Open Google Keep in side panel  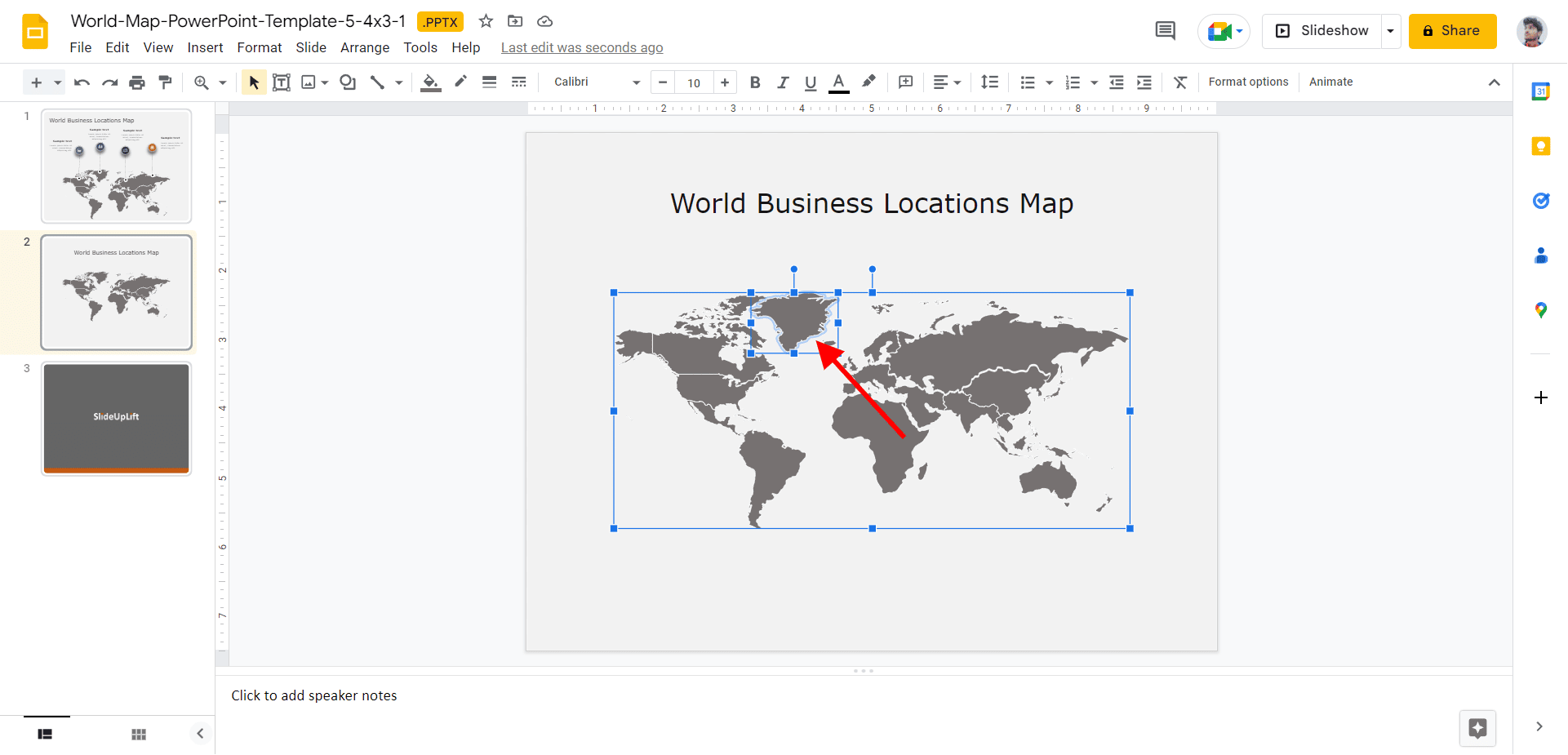(x=1540, y=147)
